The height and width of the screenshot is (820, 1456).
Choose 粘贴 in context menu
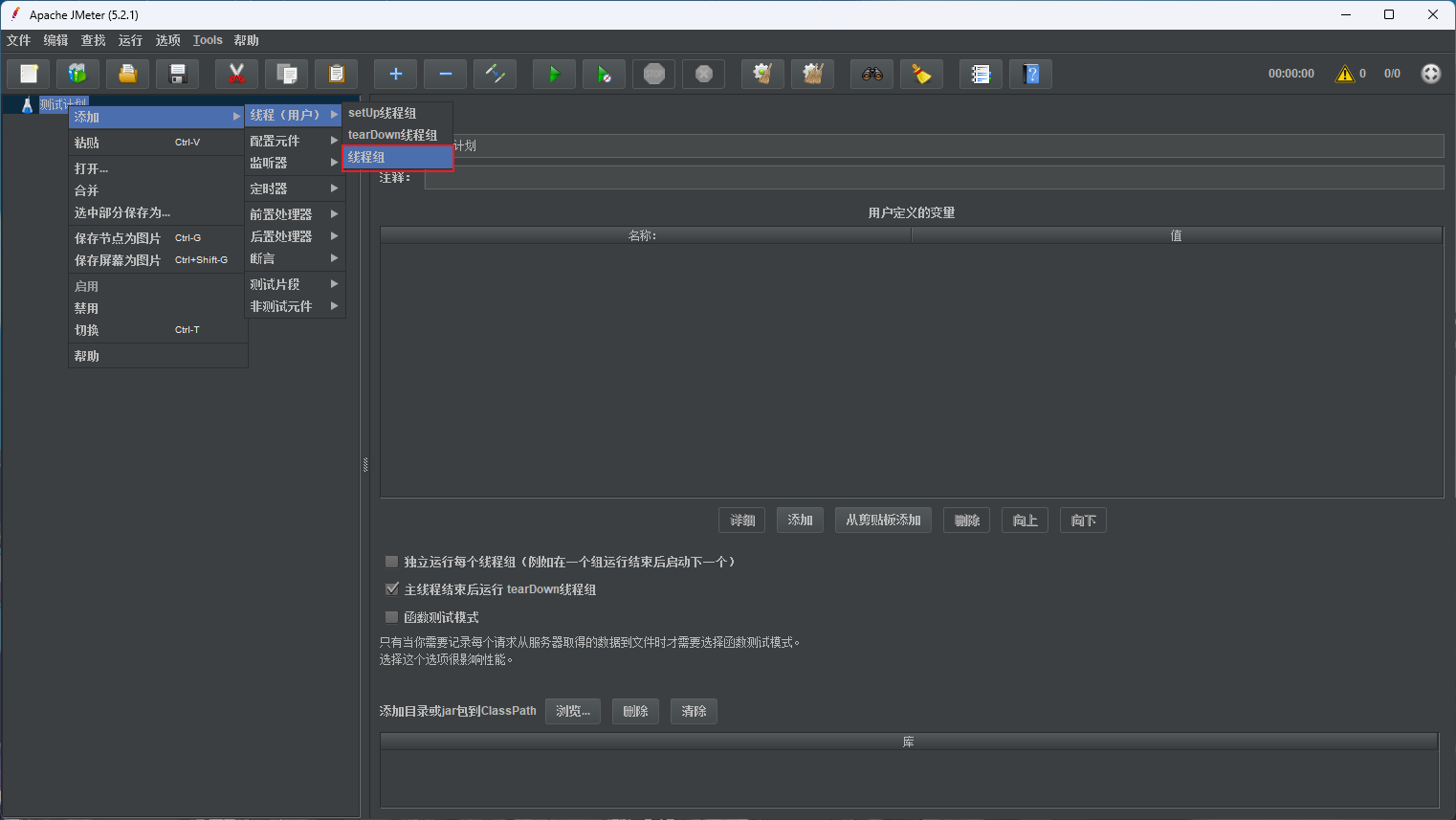pyautogui.click(x=158, y=143)
